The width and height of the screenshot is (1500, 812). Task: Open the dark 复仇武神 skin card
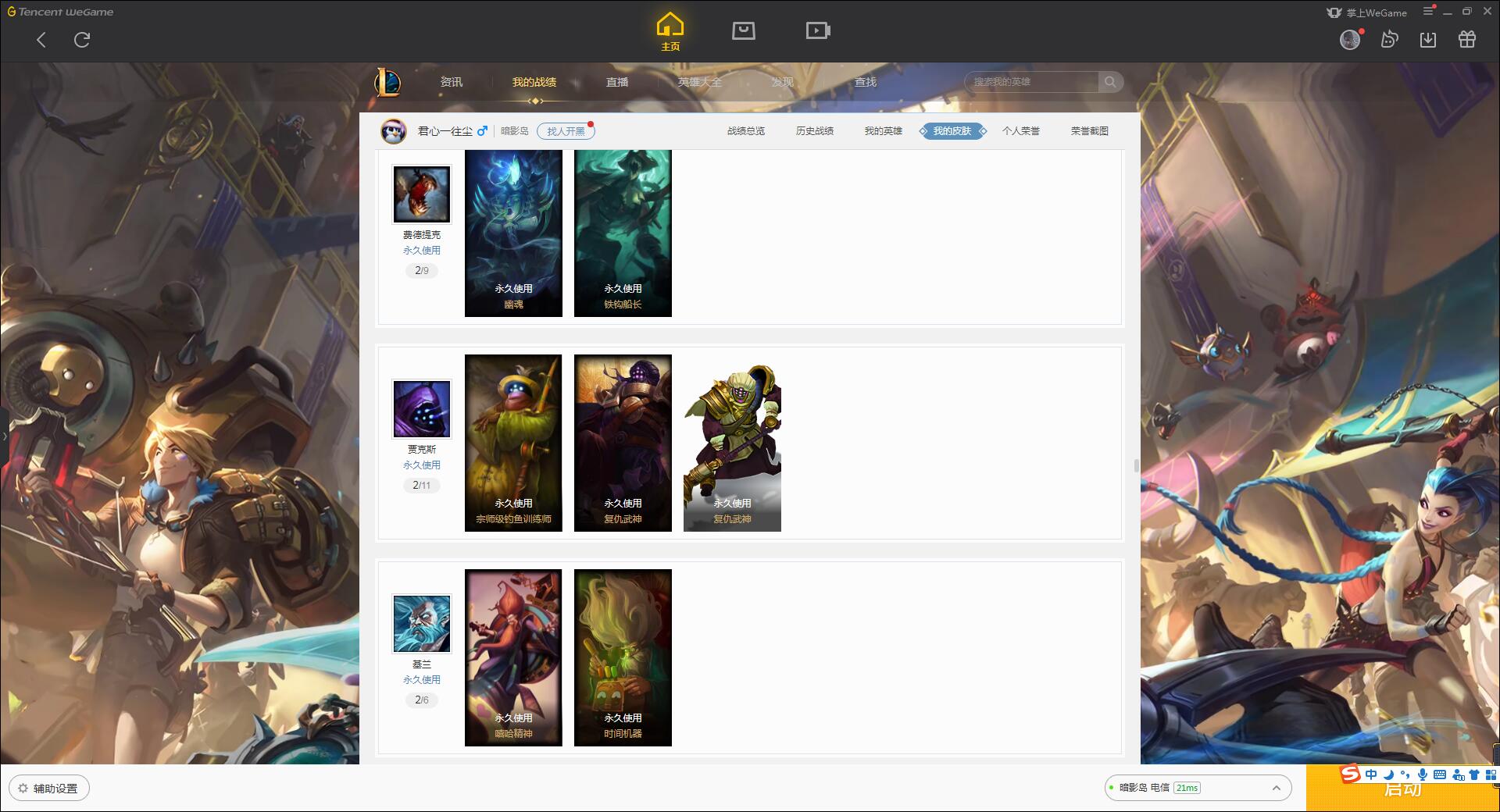coord(623,443)
